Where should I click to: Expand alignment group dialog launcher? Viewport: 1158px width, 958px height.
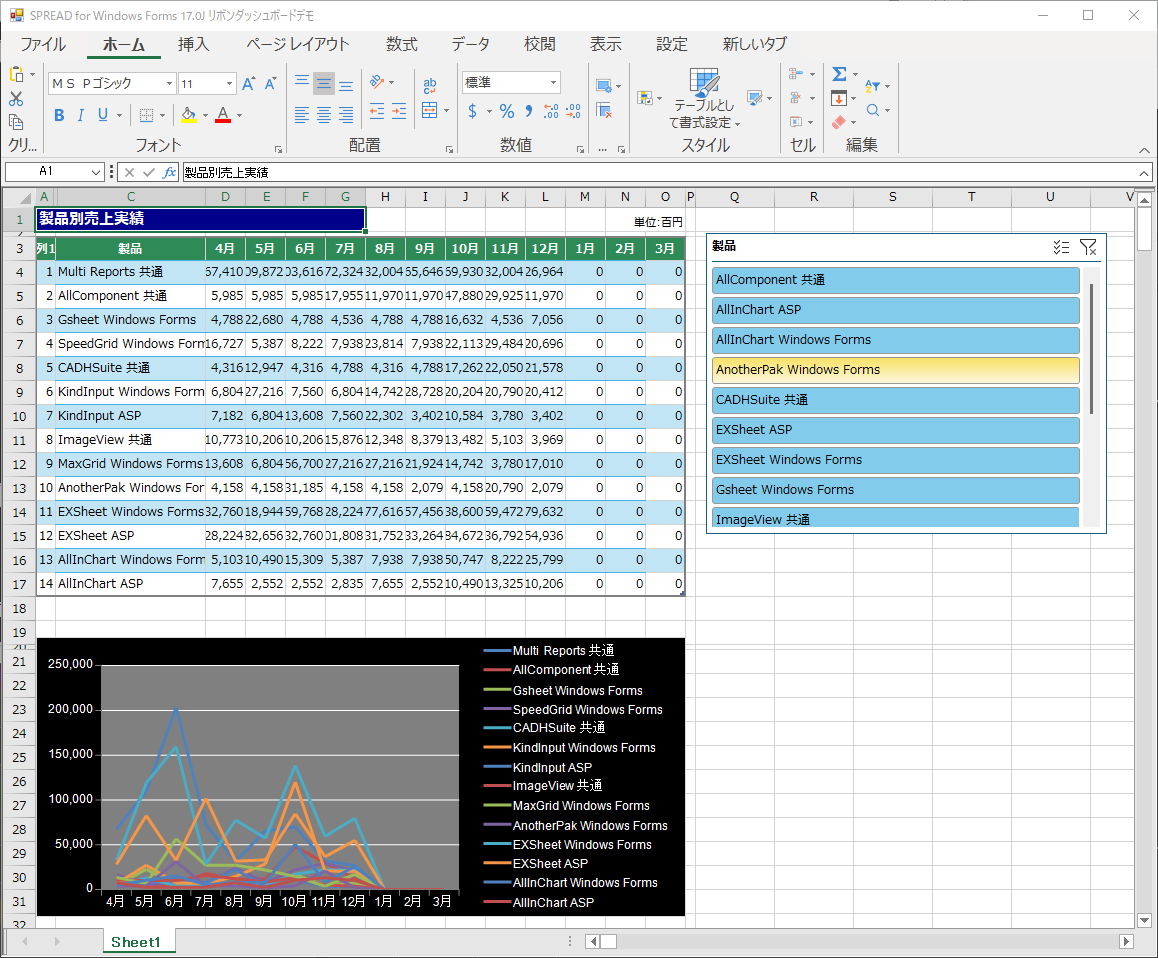coord(449,149)
